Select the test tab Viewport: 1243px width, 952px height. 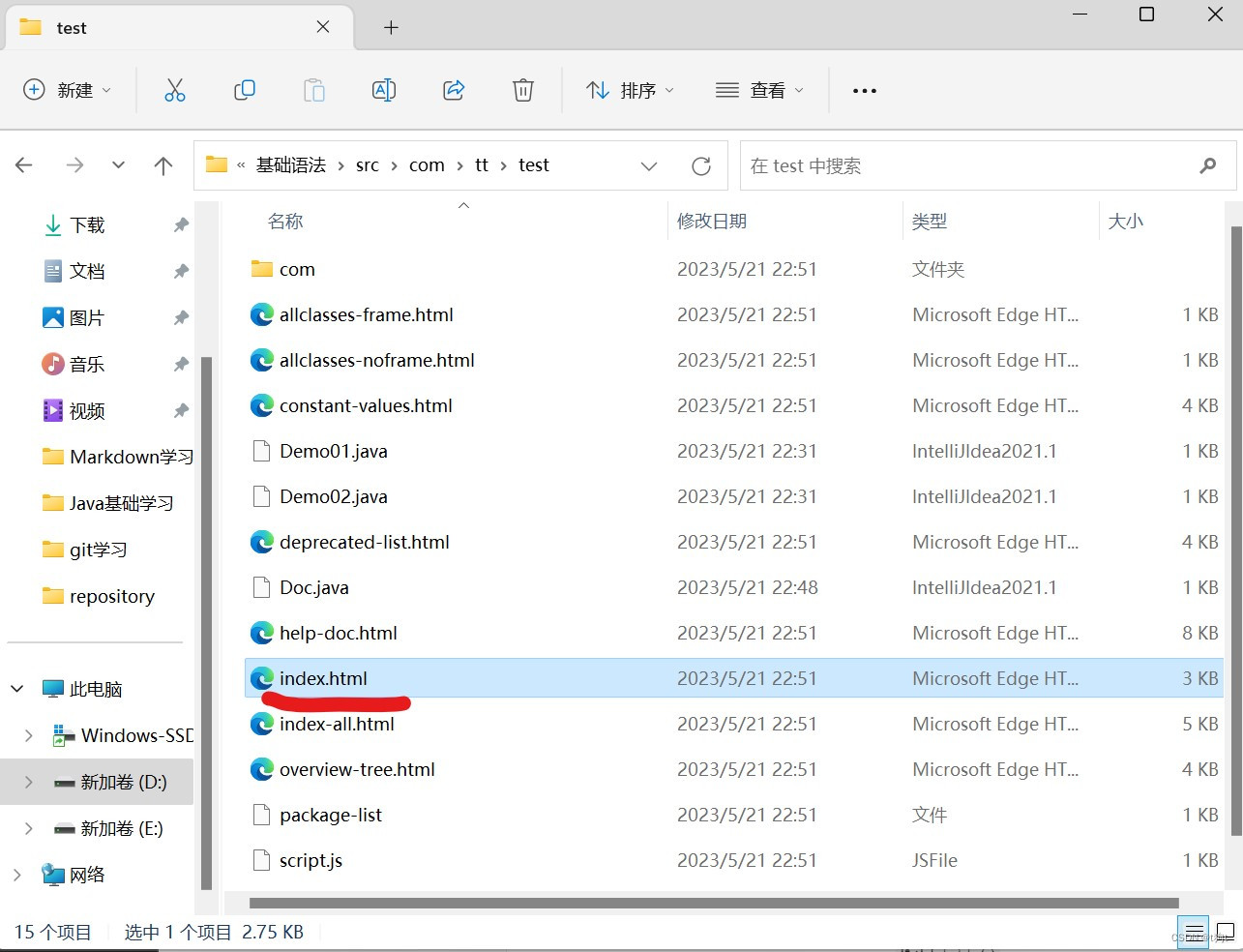[x=179, y=27]
